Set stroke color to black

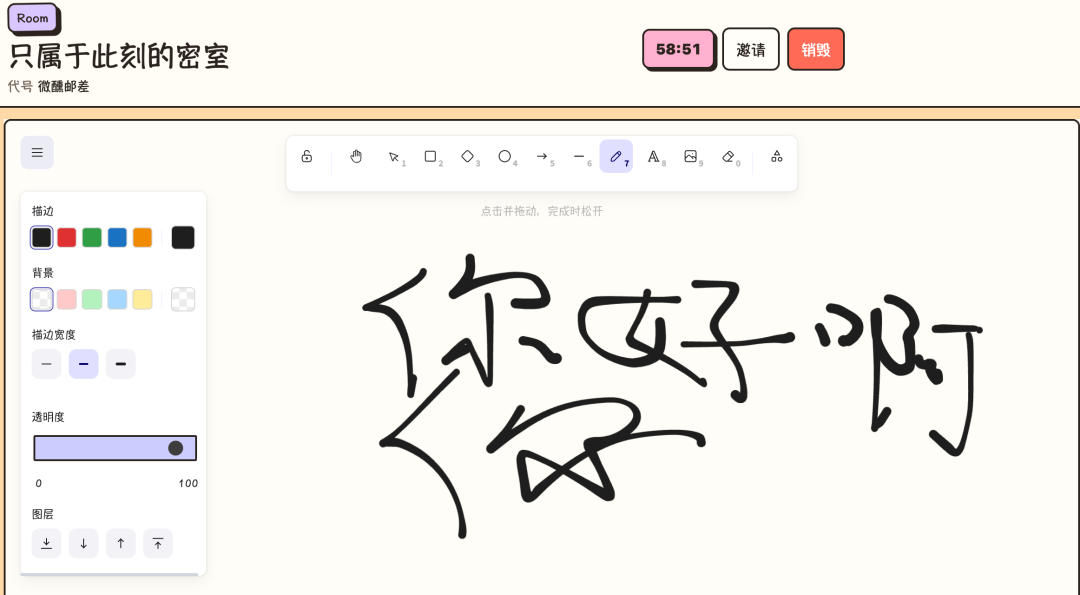coord(41,238)
